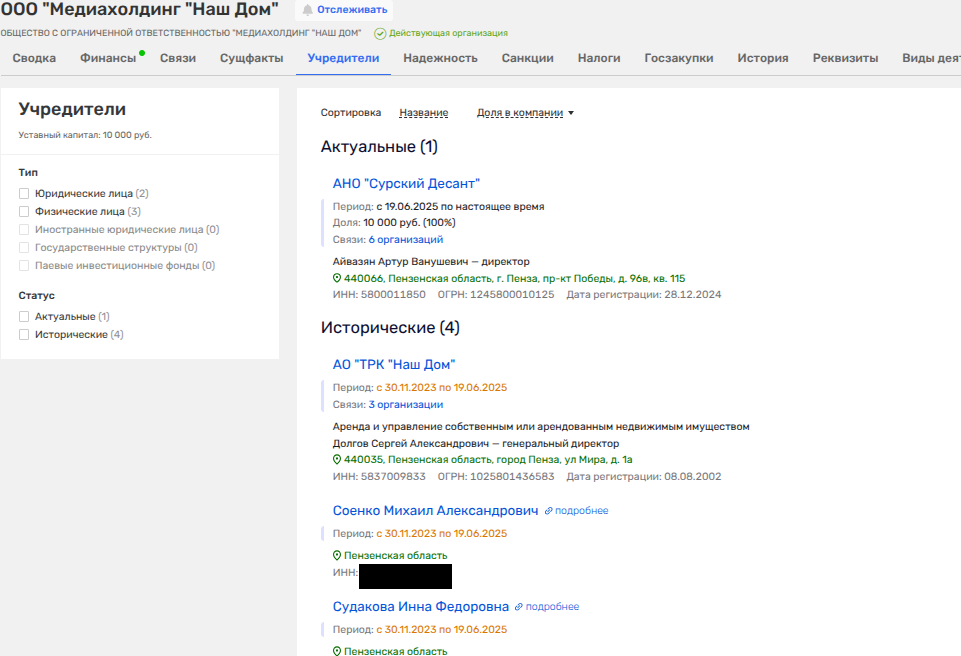Open the Госзакупки tab
The width and height of the screenshot is (961, 656).
(679, 58)
